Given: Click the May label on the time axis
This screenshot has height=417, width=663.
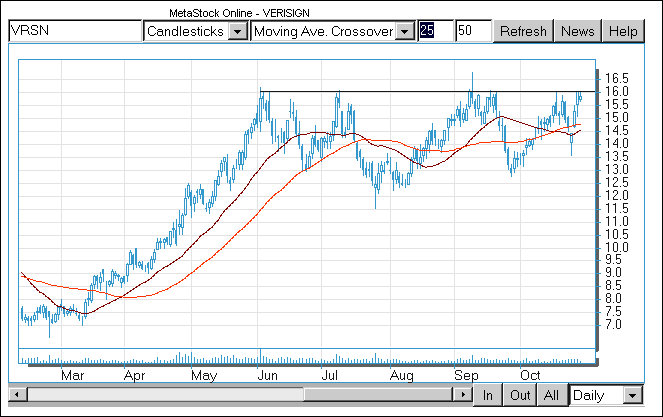Looking at the screenshot, I should coord(204,376).
